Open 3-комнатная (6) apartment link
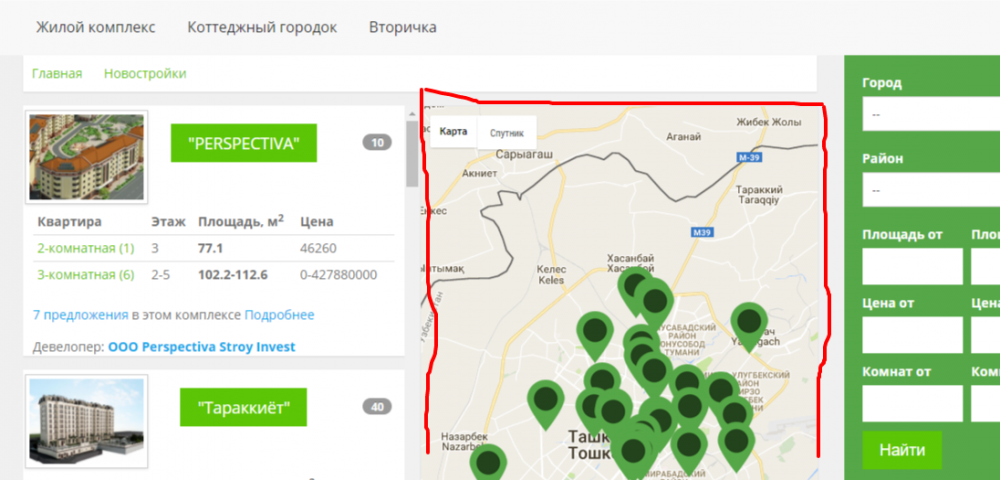The height and width of the screenshot is (480, 1000). tap(84, 275)
